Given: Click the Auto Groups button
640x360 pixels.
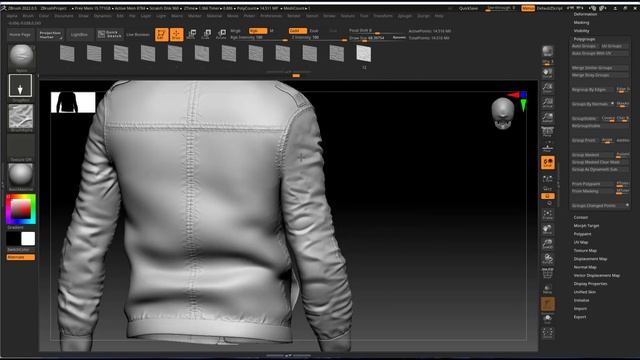Looking at the screenshot, I should coord(584,46).
